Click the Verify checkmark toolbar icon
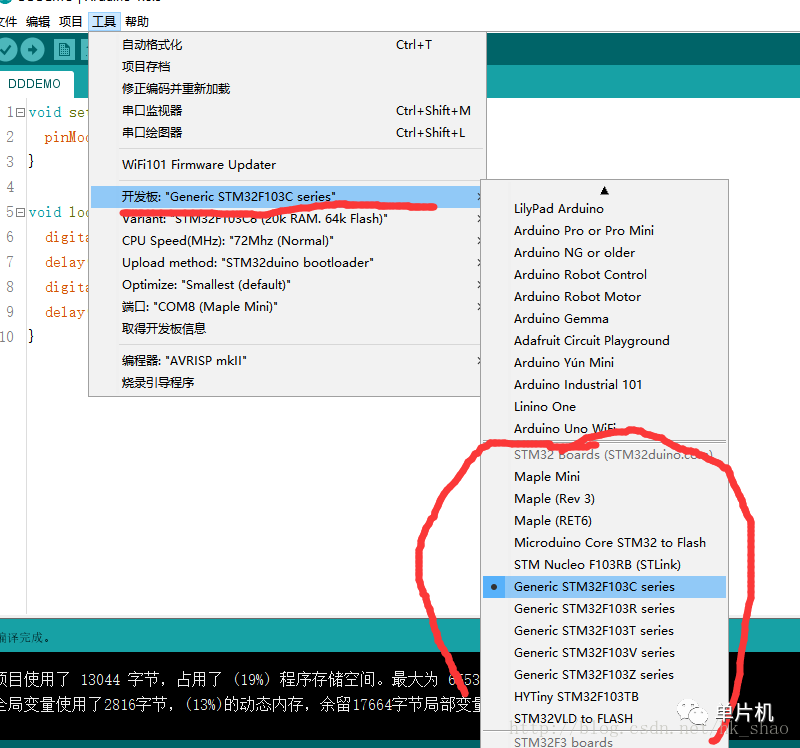Image resolution: width=800 pixels, height=748 pixels. point(7,49)
